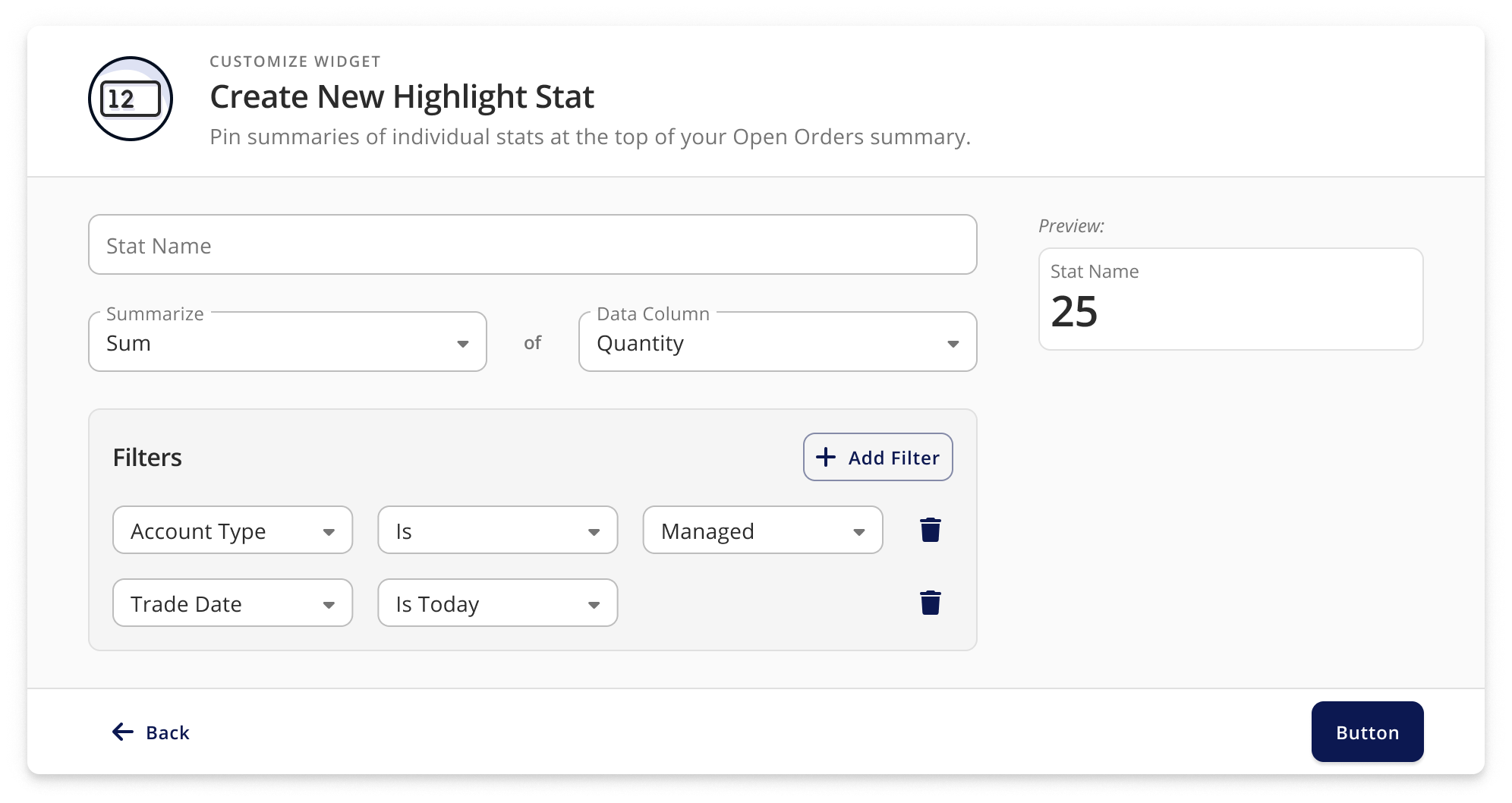Click the Add Filter button
Screen dimensions: 1512x803
(877, 457)
